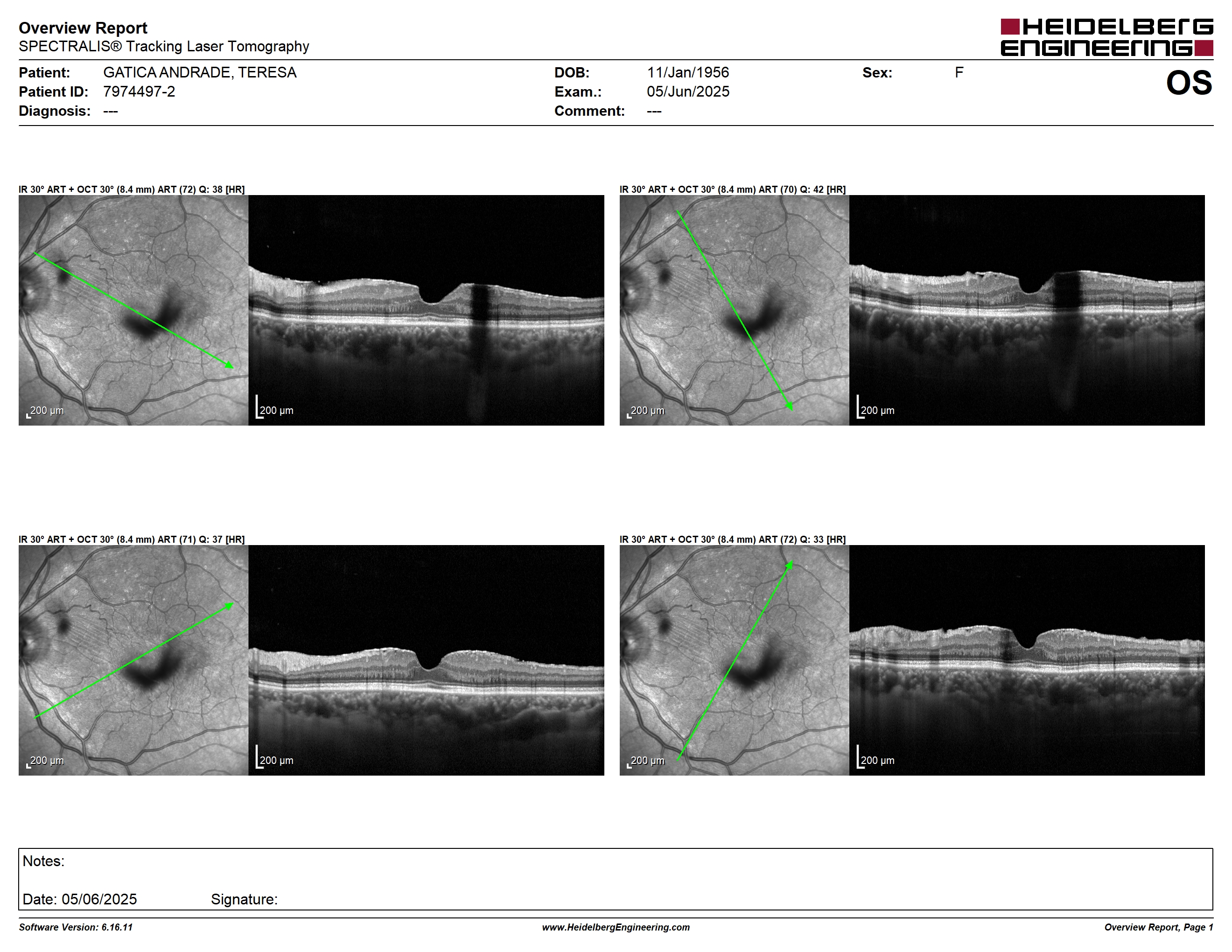Click the exam date 05/Jun/2025
This screenshot has height=952, width=1232.
click(x=688, y=92)
